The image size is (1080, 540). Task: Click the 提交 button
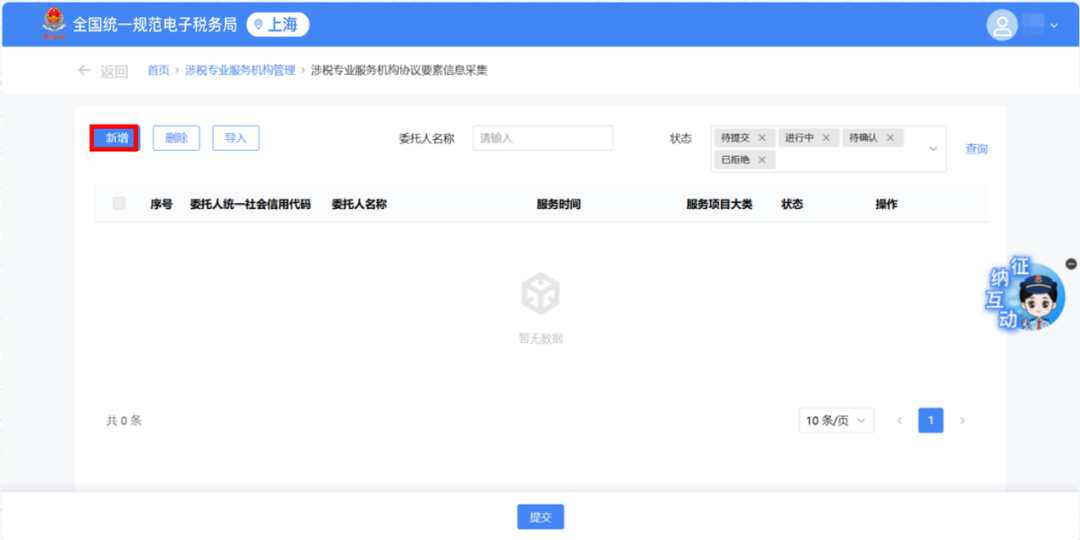541,517
